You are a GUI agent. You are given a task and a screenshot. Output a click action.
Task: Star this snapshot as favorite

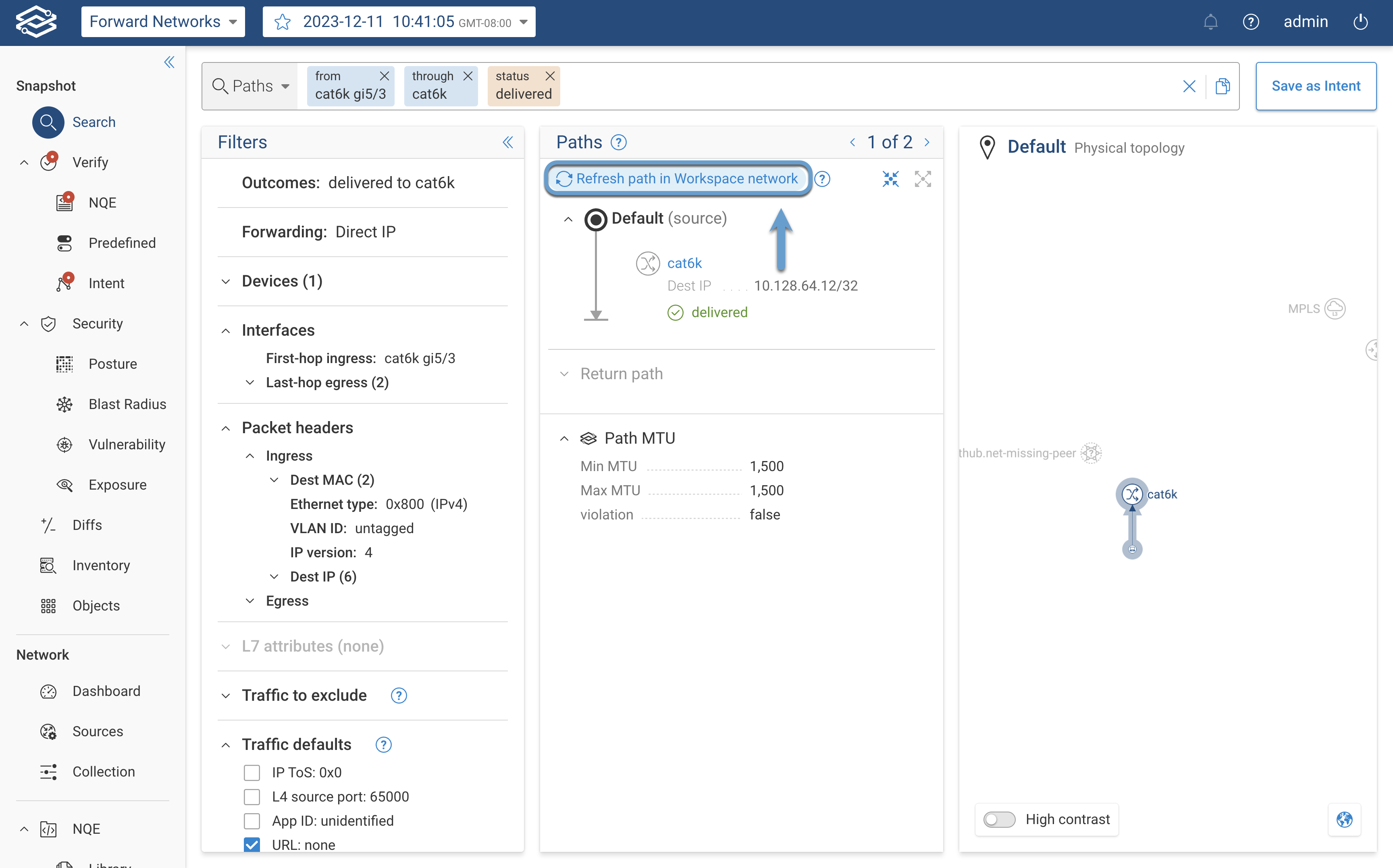coord(283,22)
